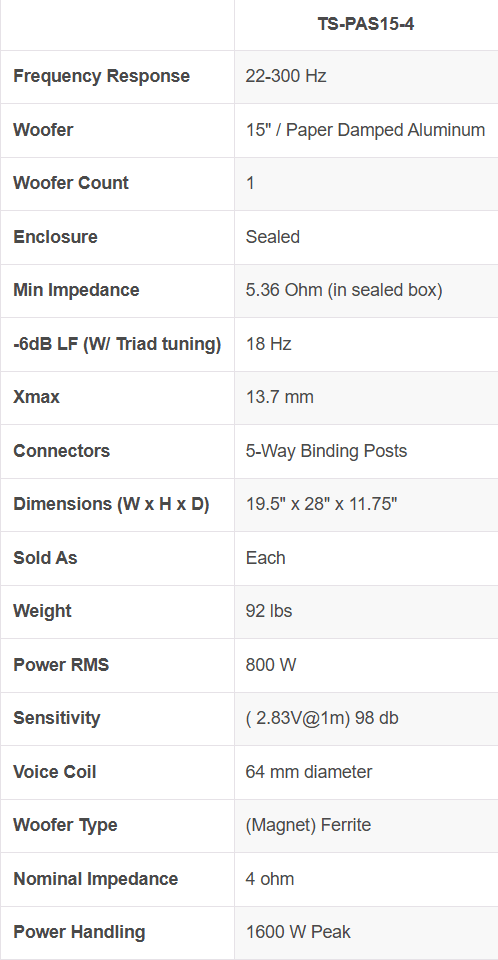The image size is (498, 960).
Task: Click the 92 lbs weight value
Action: (269, 611)
